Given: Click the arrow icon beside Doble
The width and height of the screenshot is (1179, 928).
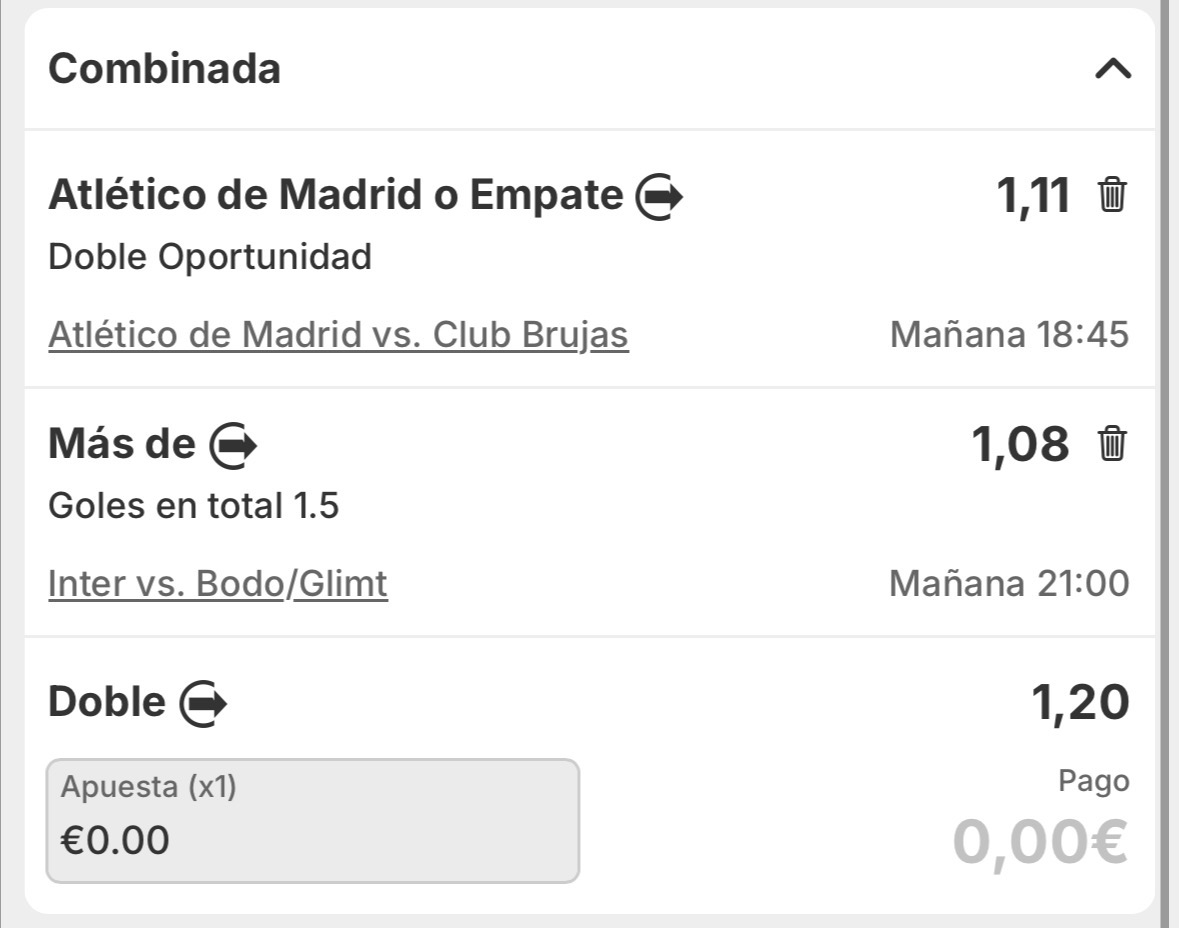Looking at the screenshot, I should point(203,704).
